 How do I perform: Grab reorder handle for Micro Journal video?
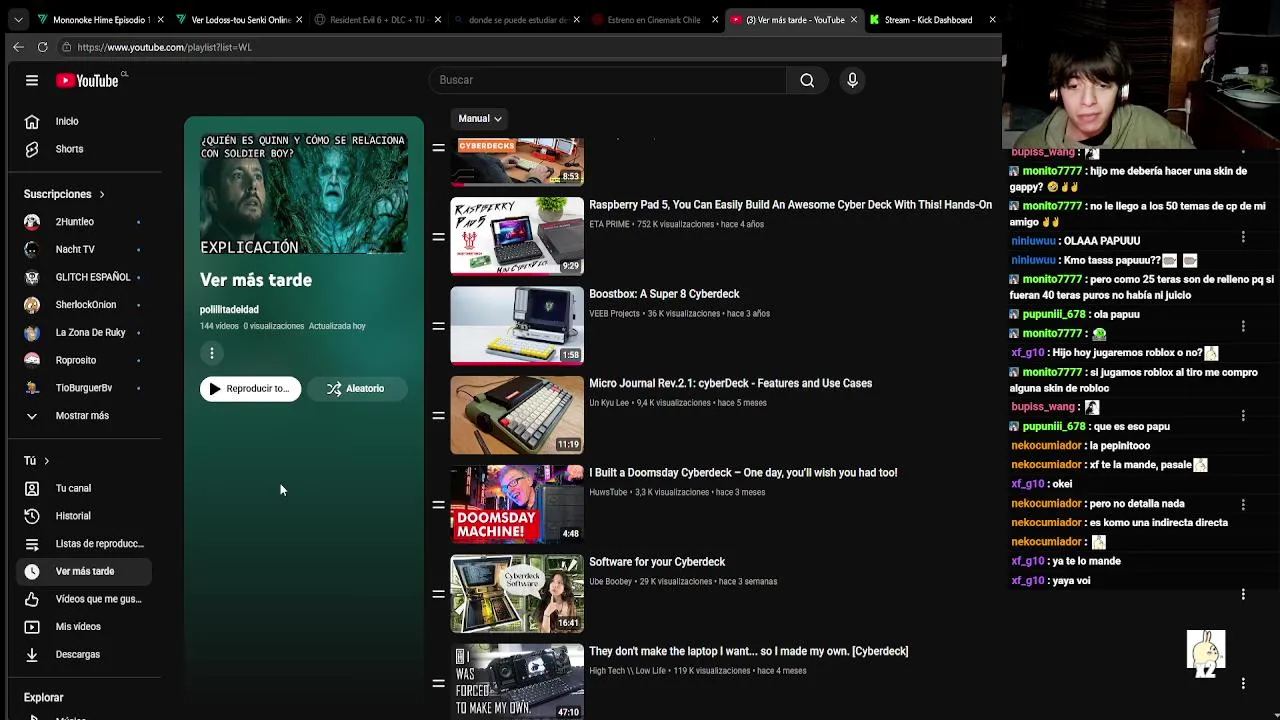click(x=438, y=415)
